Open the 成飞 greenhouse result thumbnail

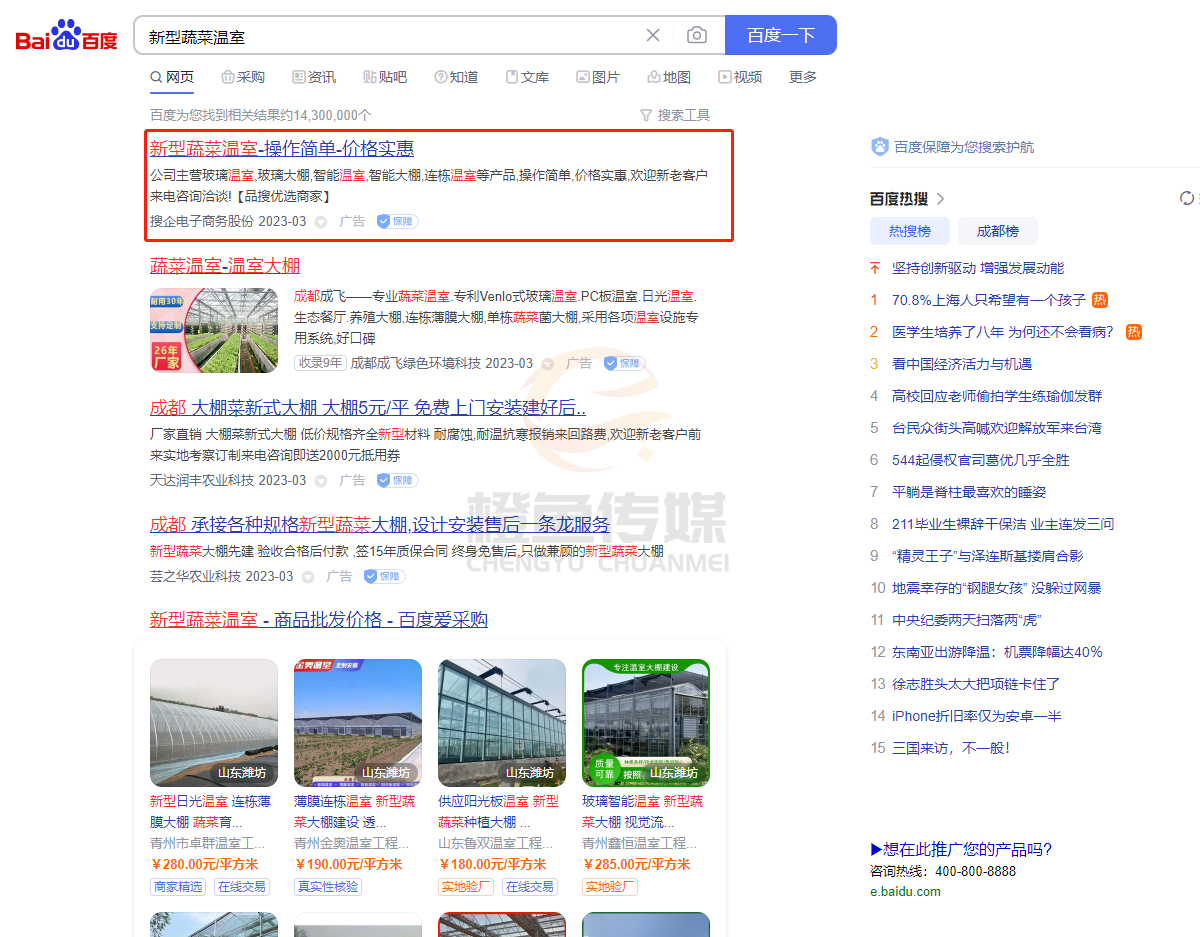click(x=214, y=331)
